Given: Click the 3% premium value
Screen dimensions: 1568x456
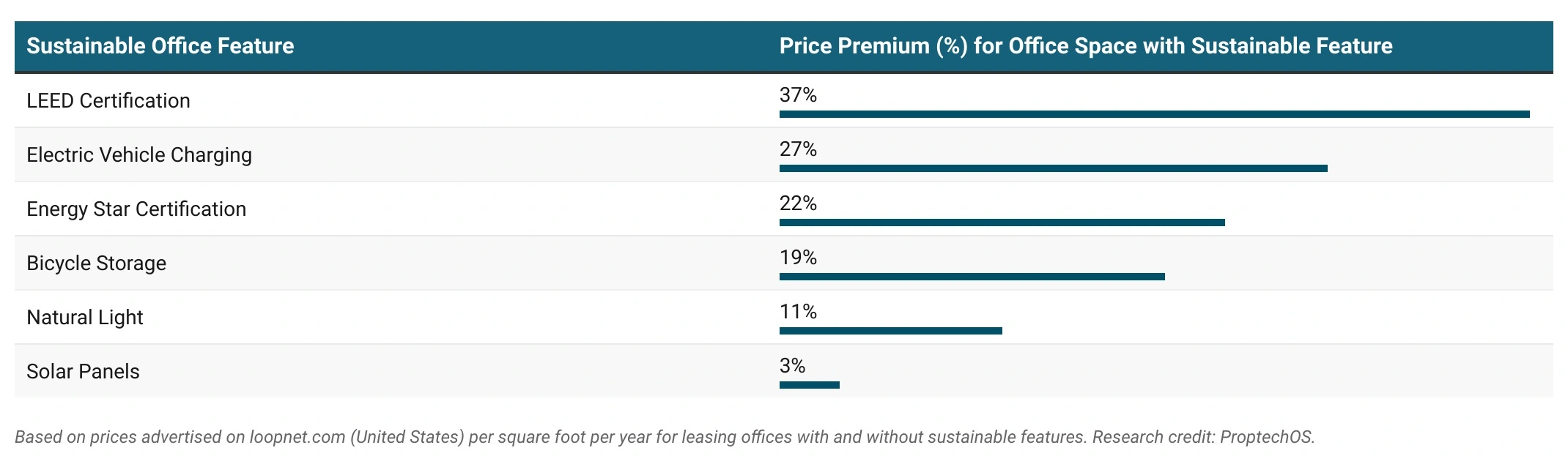Looking at the screenshot, I should click(x=792, y=366).
